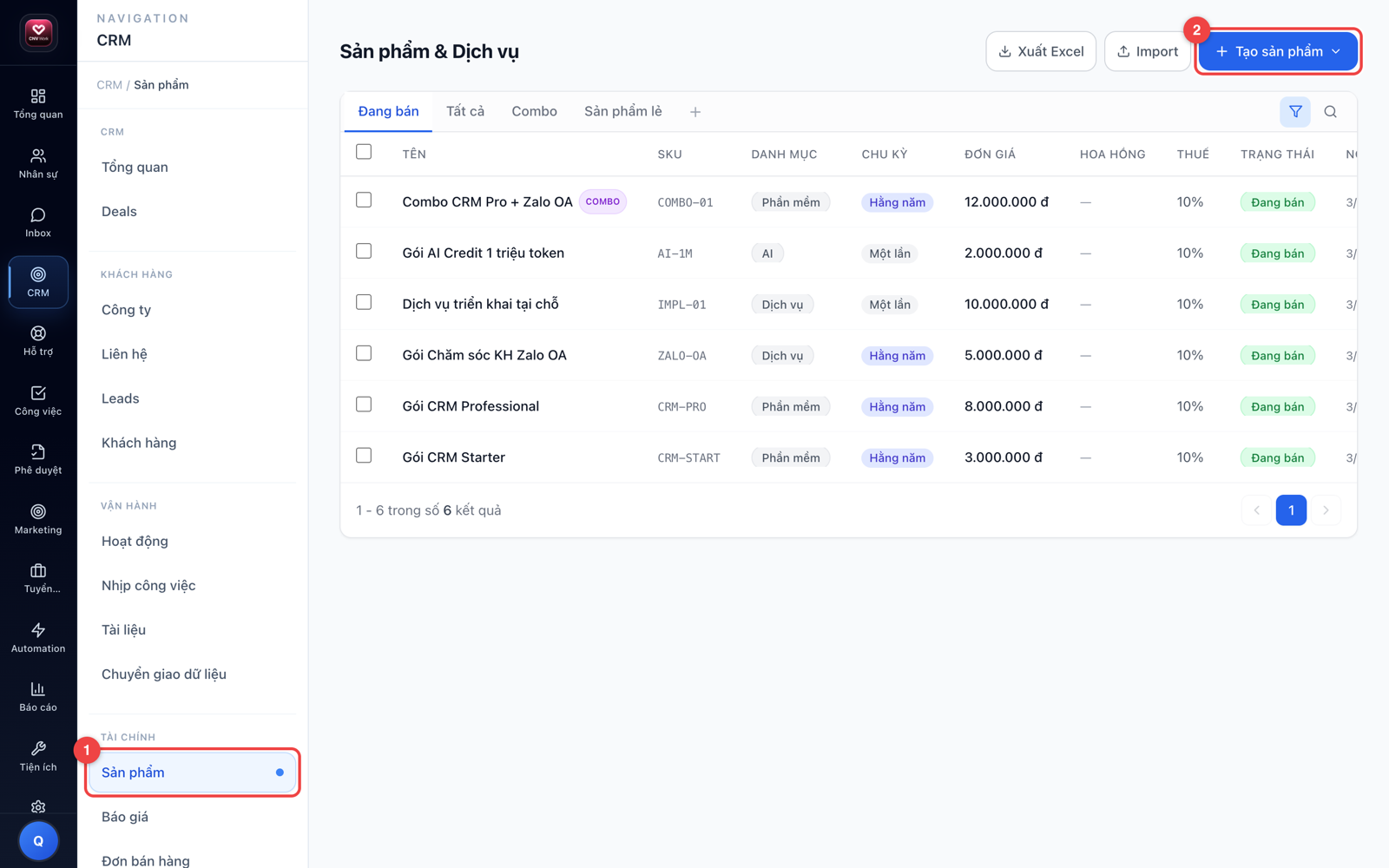This screenshot has width=1389, height=868.
Task: Select the CRM module icon
Action: tap(38, 282)
